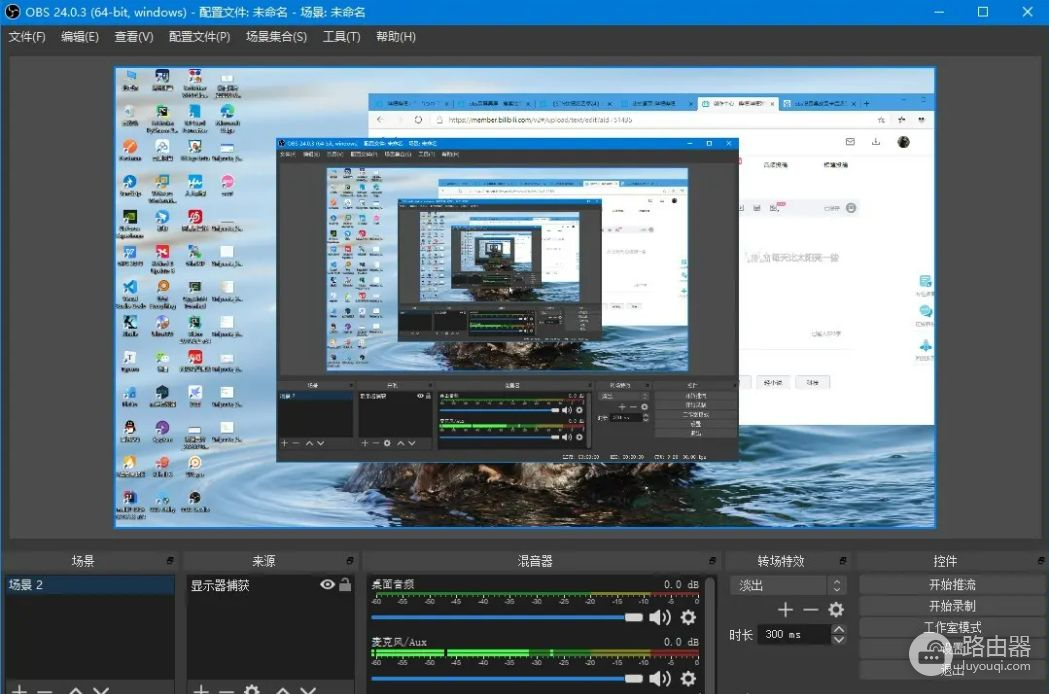Open desktop audio settings gear
The width and height of the screenshot is (1049, 694).
(688, 617)
